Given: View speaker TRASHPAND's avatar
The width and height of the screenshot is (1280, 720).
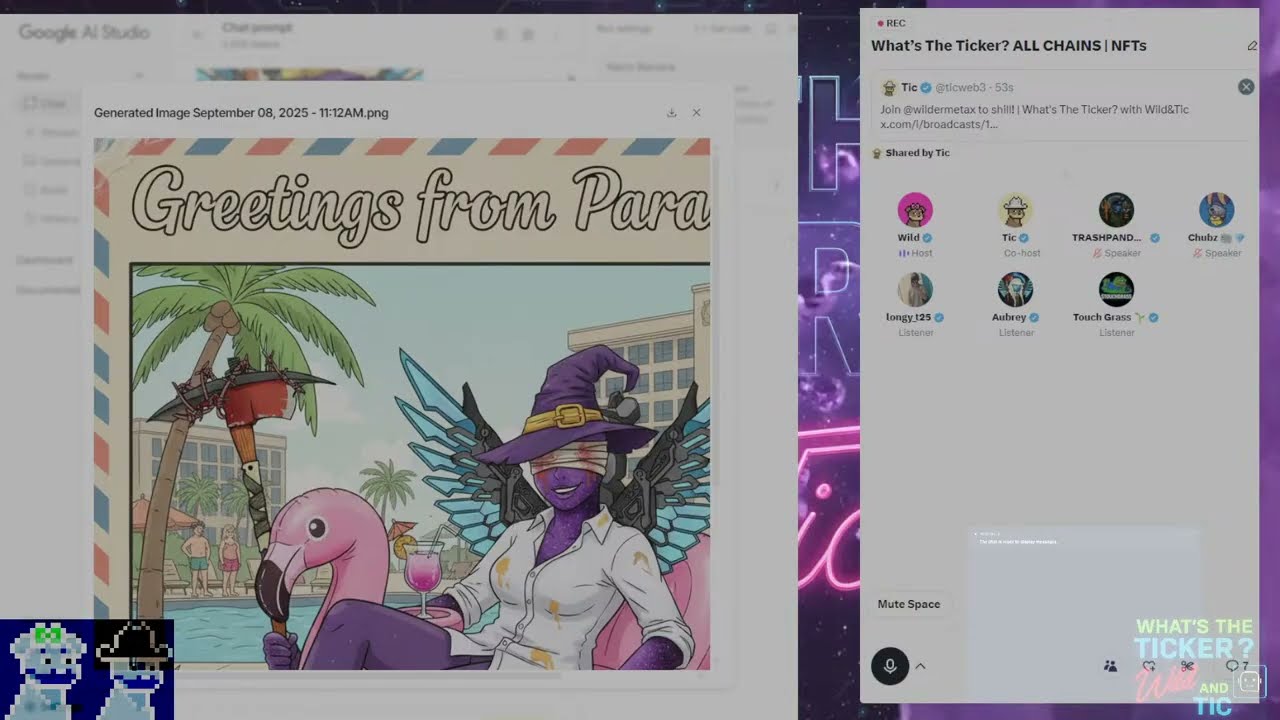Looking at the screenshot, I should (1116, 210).
